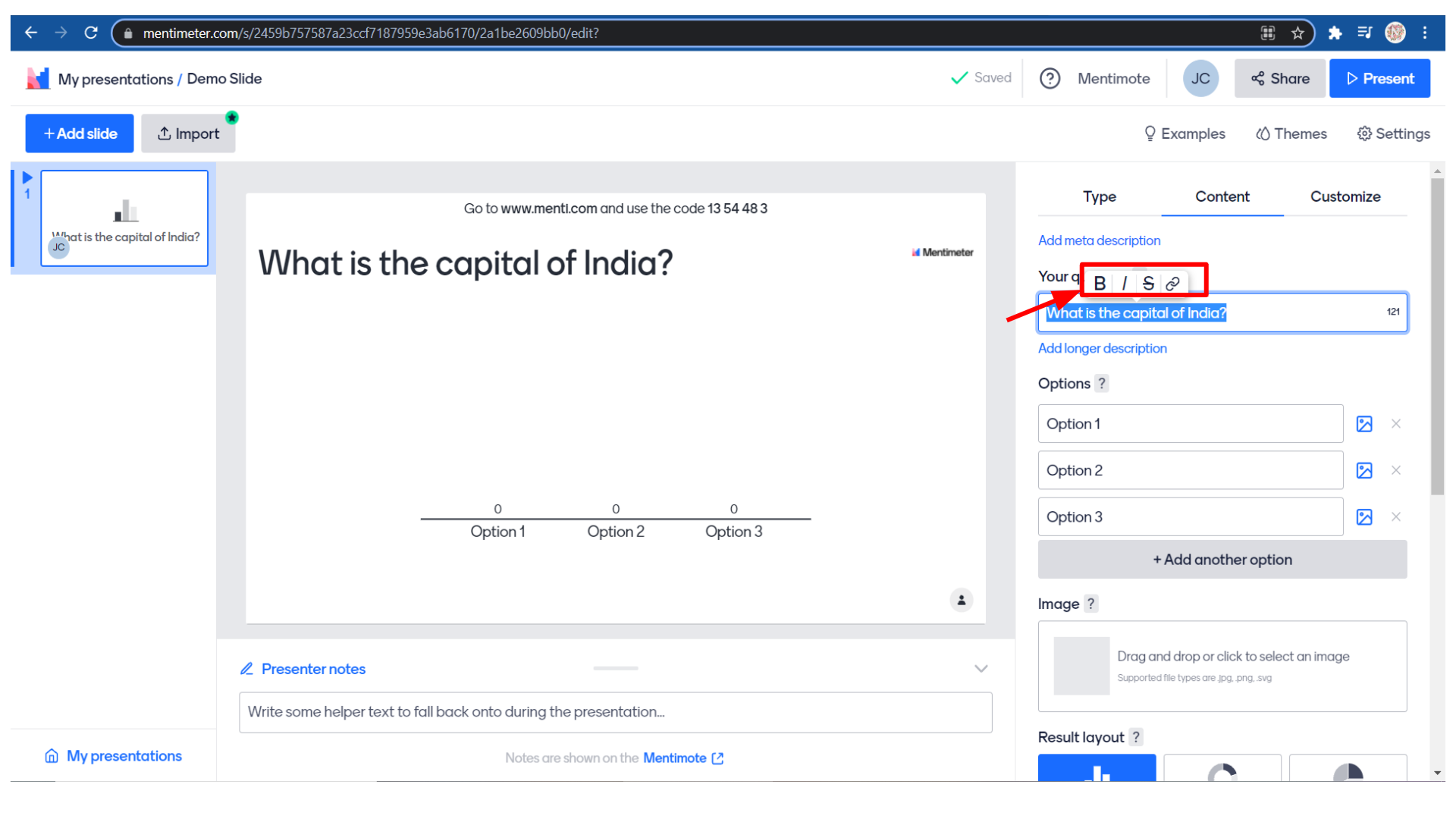The image size is (1456, 819).
Task: Remove Option 2 with X icon
Action: 1395,470
